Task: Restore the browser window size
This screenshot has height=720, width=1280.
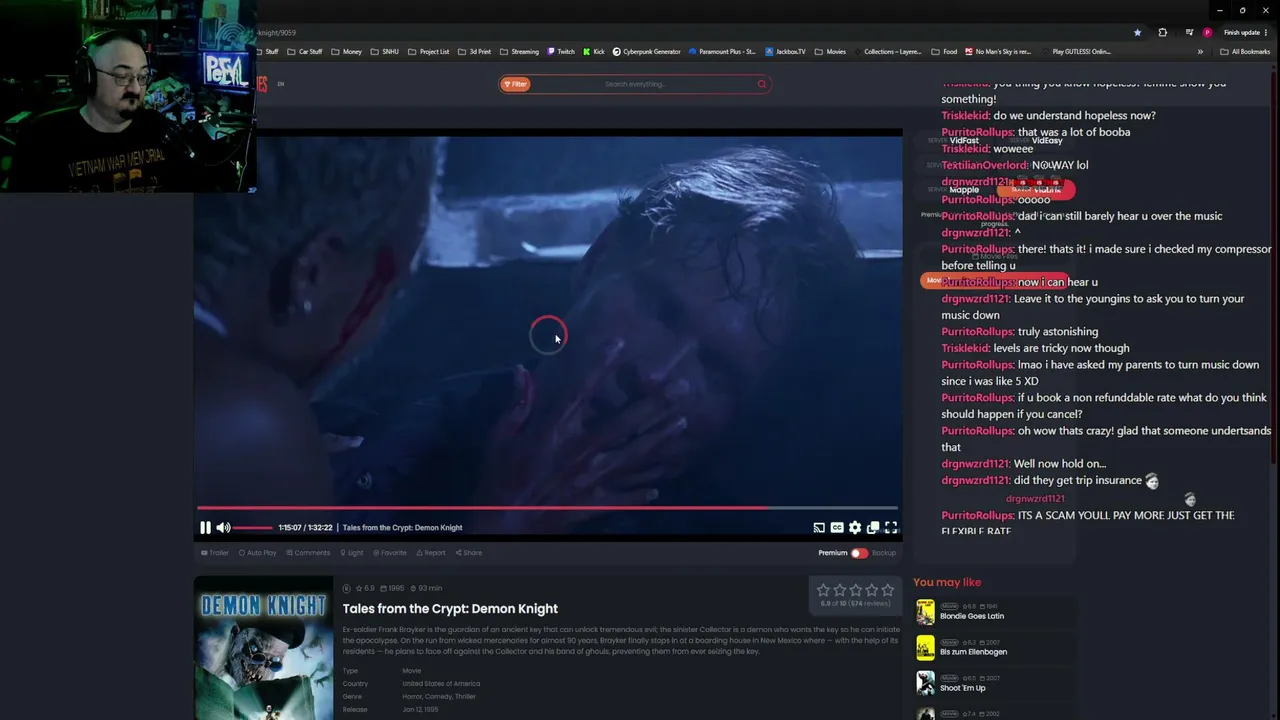Action: 1243,10
